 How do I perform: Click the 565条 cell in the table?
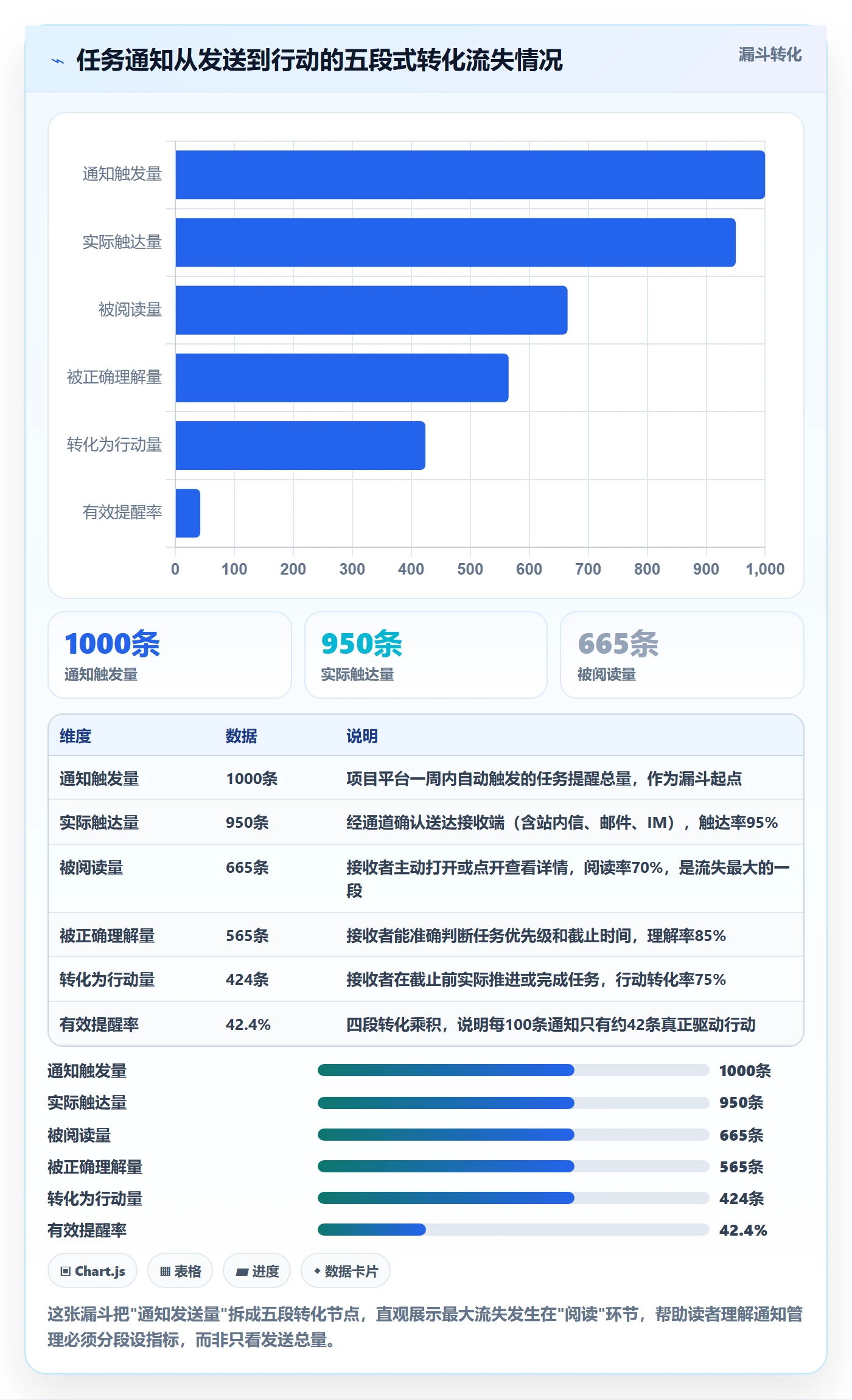point(248,936)
